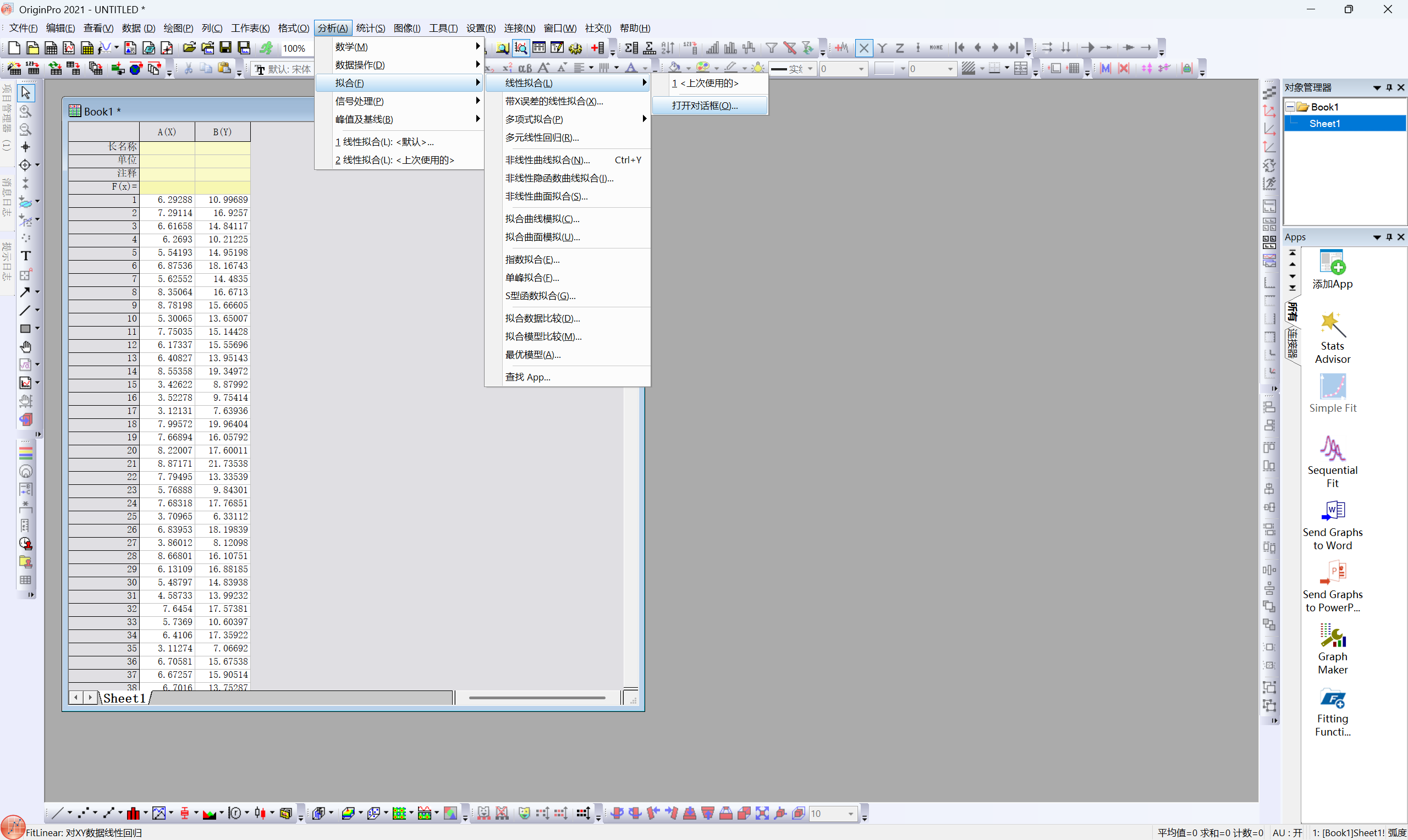The image size is (1408, 840).
Task: Open the Stats Advisor app
Action: pyautogui.click(x=1332, y=338)
